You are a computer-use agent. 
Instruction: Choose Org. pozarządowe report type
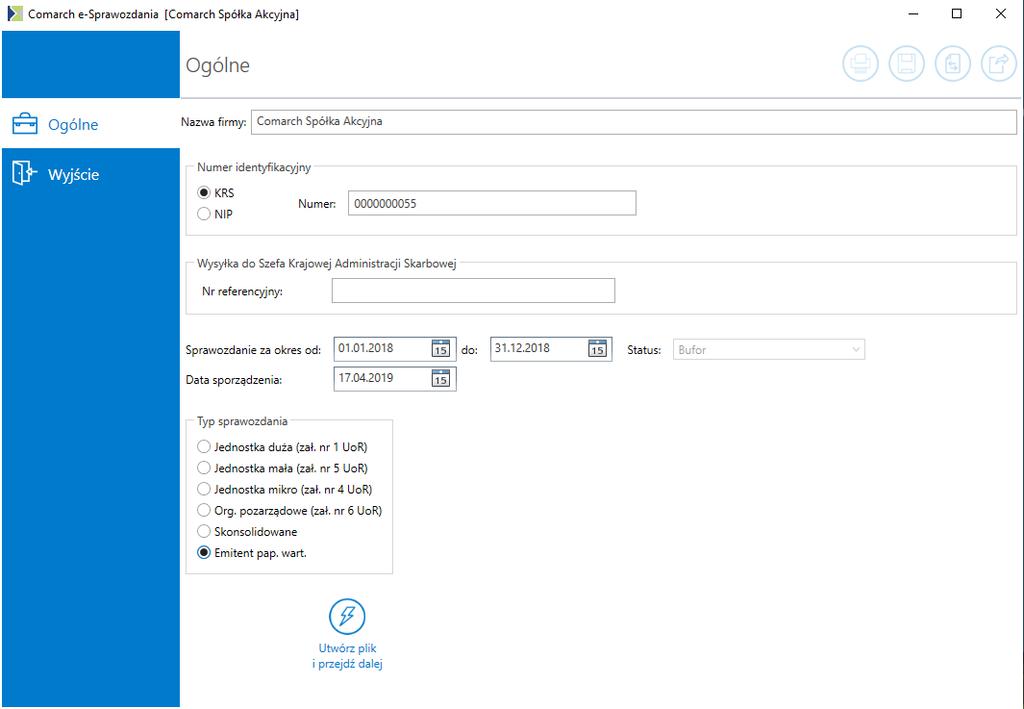coord(204,510)
